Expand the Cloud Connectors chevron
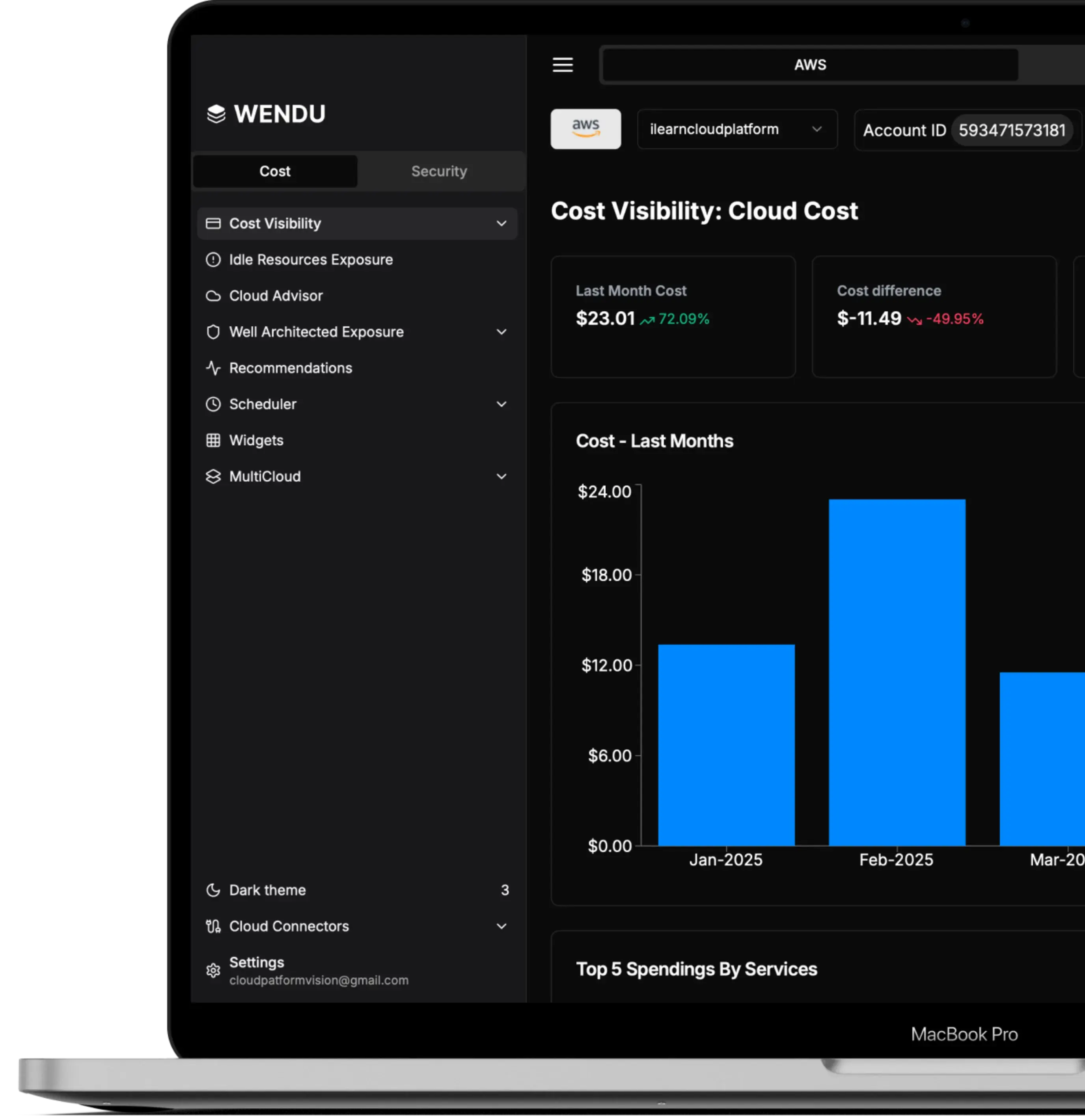Viewport: 1085px width, 1120px height. point(501,926)
